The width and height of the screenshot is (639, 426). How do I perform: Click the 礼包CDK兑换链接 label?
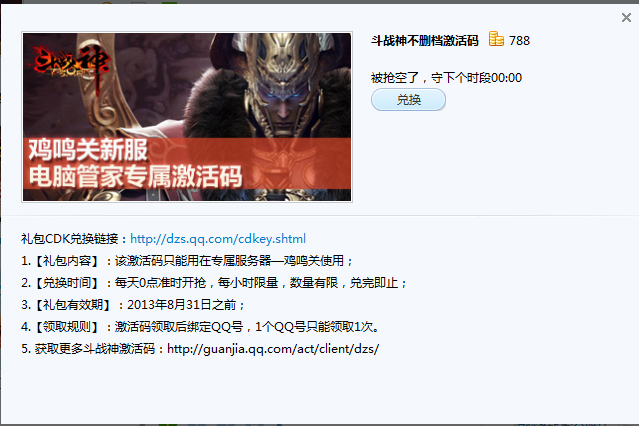click(75, 238)
